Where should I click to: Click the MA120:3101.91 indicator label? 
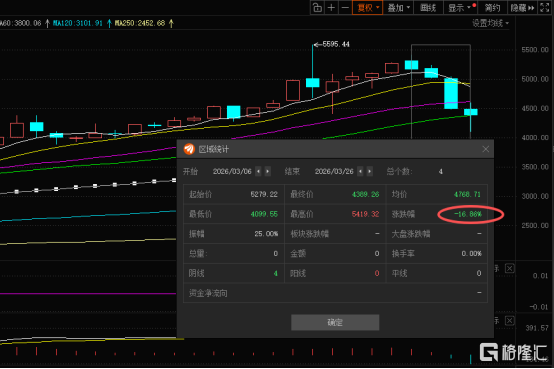pos(78,23)
